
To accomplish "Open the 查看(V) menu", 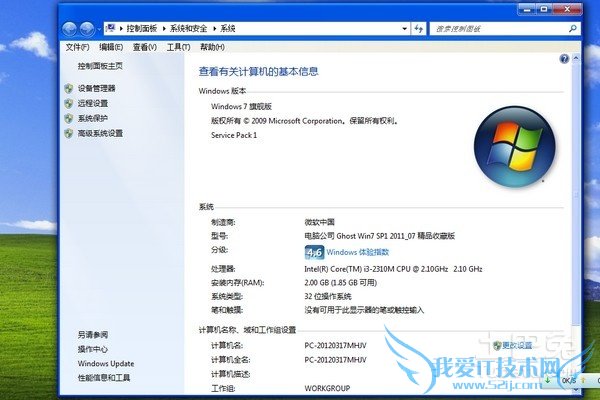I will (145, 47).
